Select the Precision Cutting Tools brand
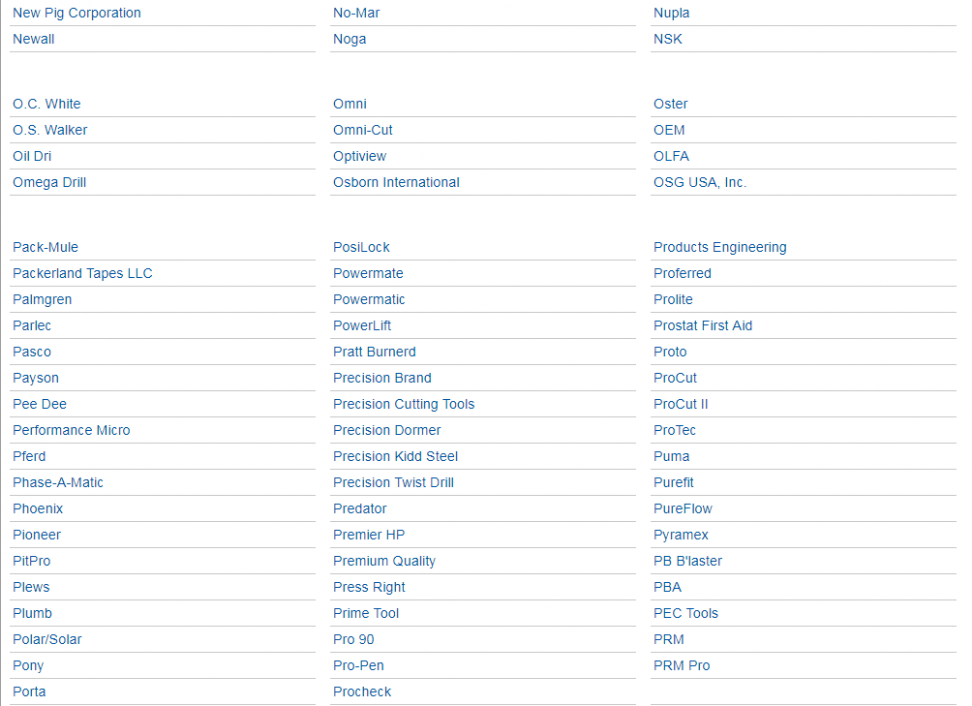The height and width of the screenshot is (706, 972). (404, 404)
